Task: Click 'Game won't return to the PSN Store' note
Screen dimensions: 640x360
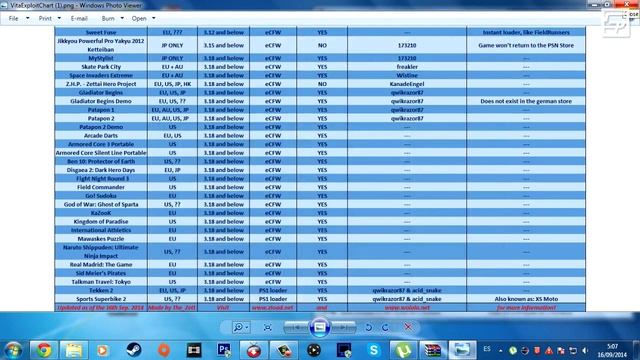Action: (x=526, y=45)
